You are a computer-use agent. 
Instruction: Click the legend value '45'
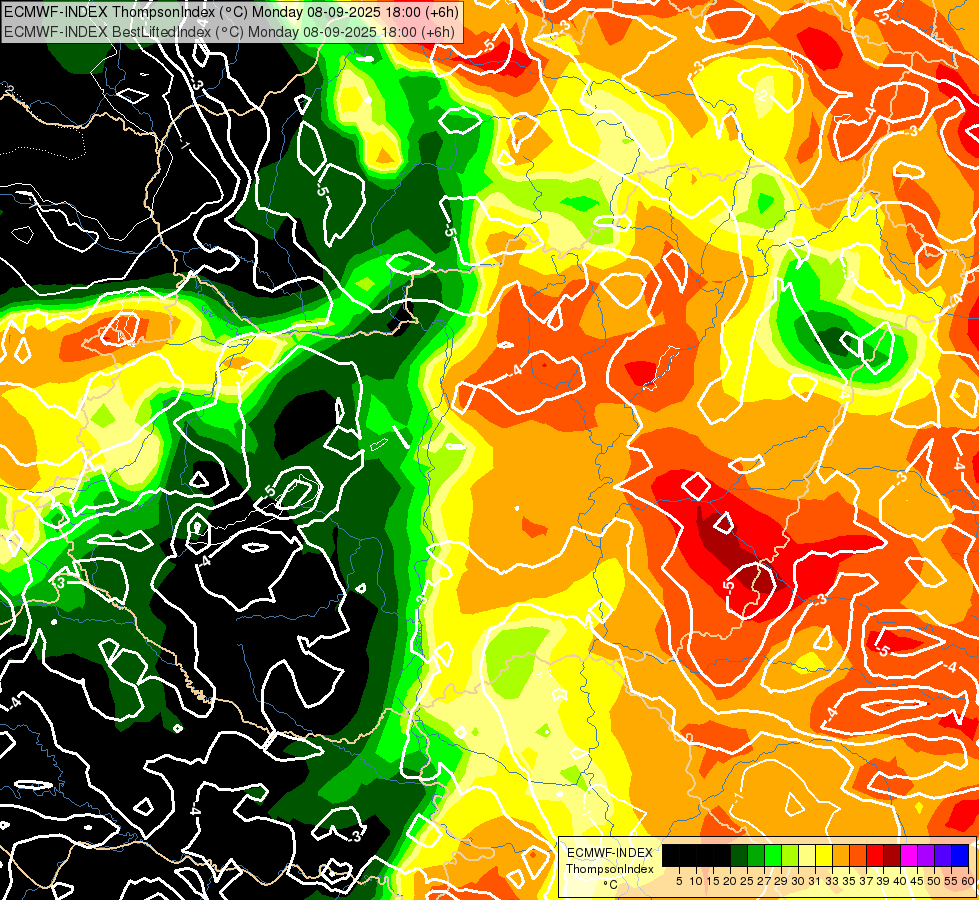(917, 881)
